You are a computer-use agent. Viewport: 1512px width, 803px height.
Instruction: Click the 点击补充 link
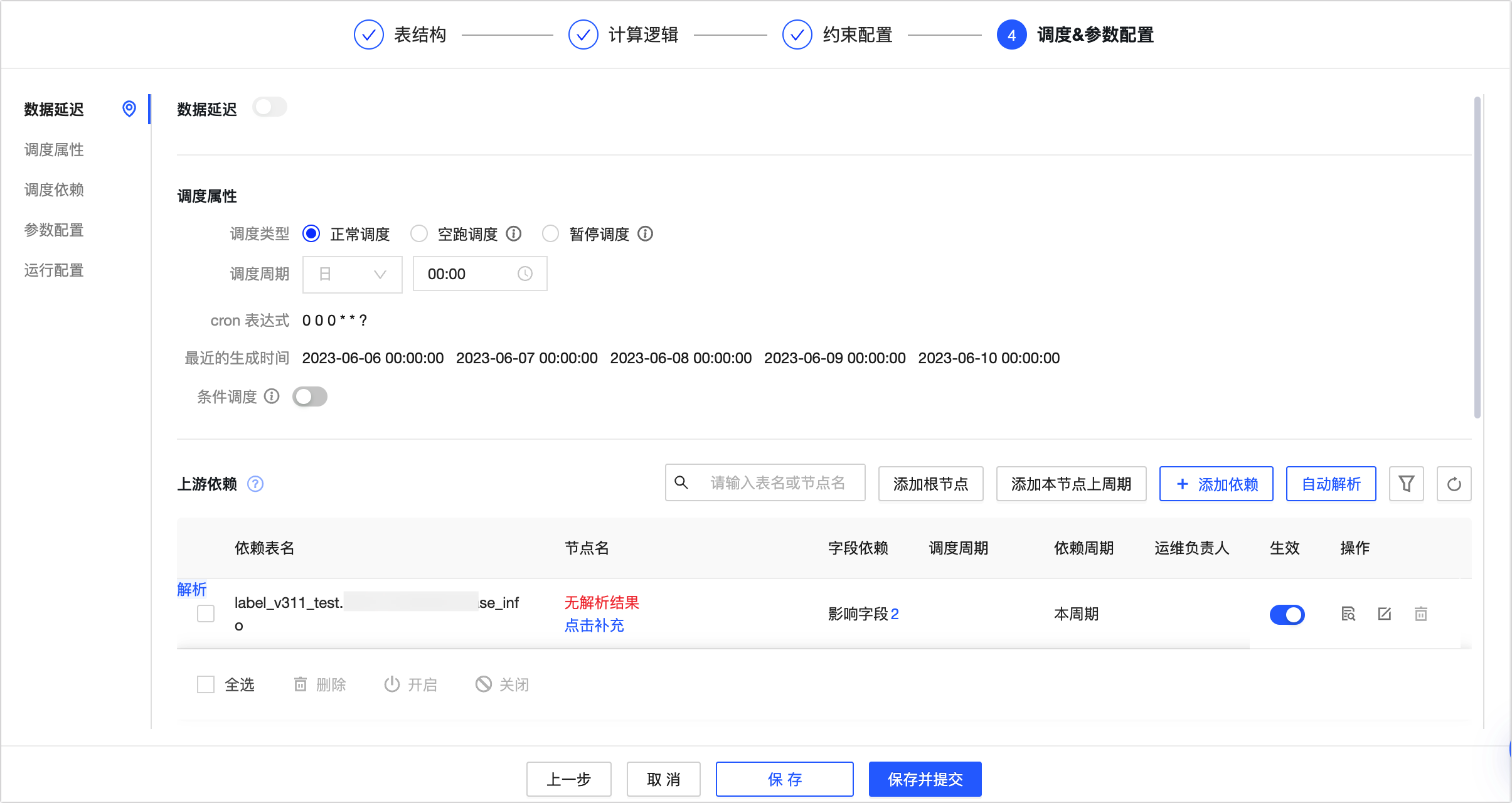pos(594,625)
